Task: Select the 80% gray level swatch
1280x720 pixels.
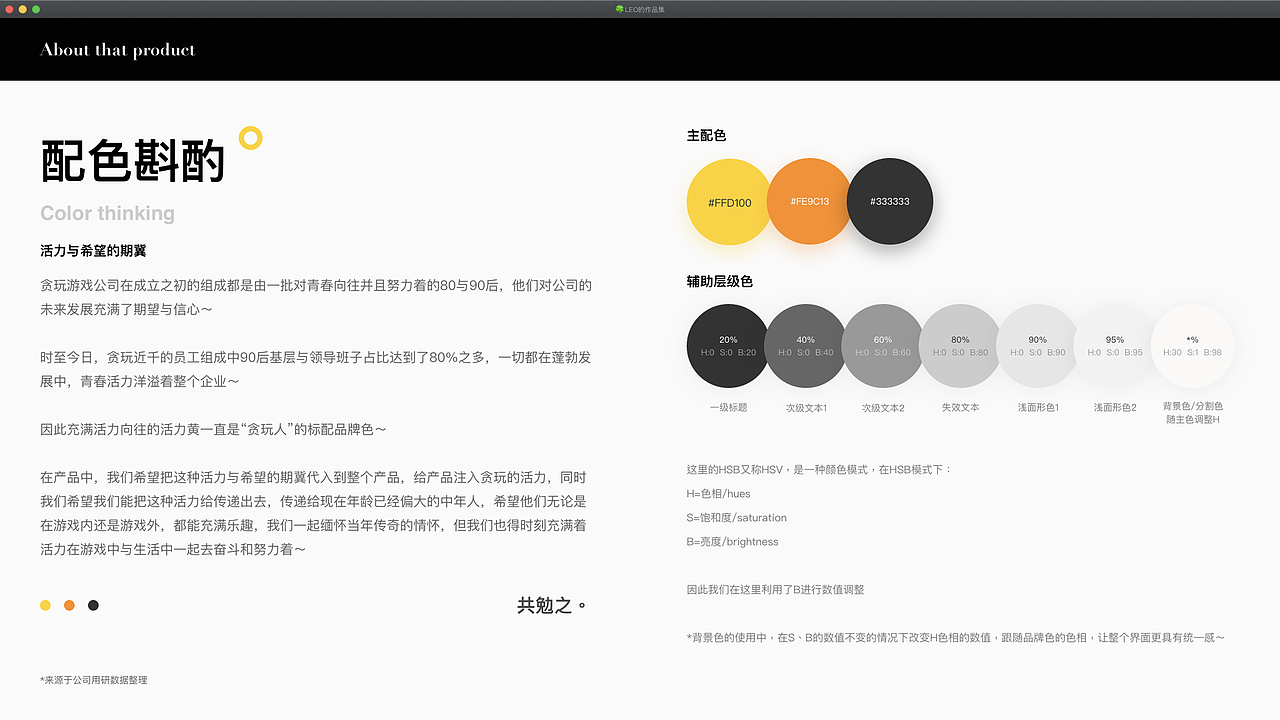Action: click(x=960, y=346)
